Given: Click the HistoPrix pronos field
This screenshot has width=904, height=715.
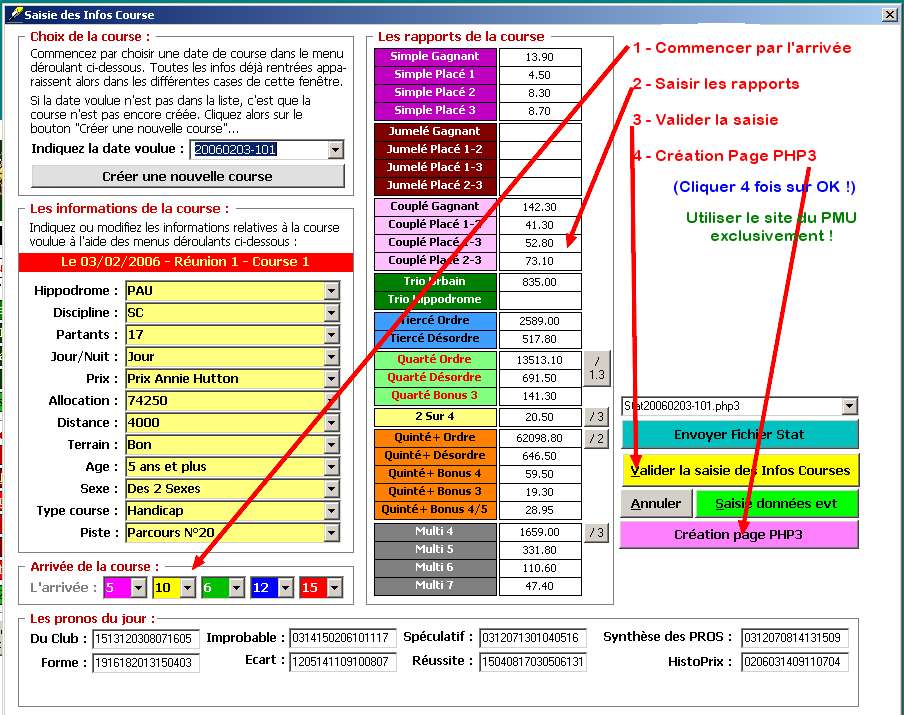Looking at the screenshot, I should pos(794,662).
